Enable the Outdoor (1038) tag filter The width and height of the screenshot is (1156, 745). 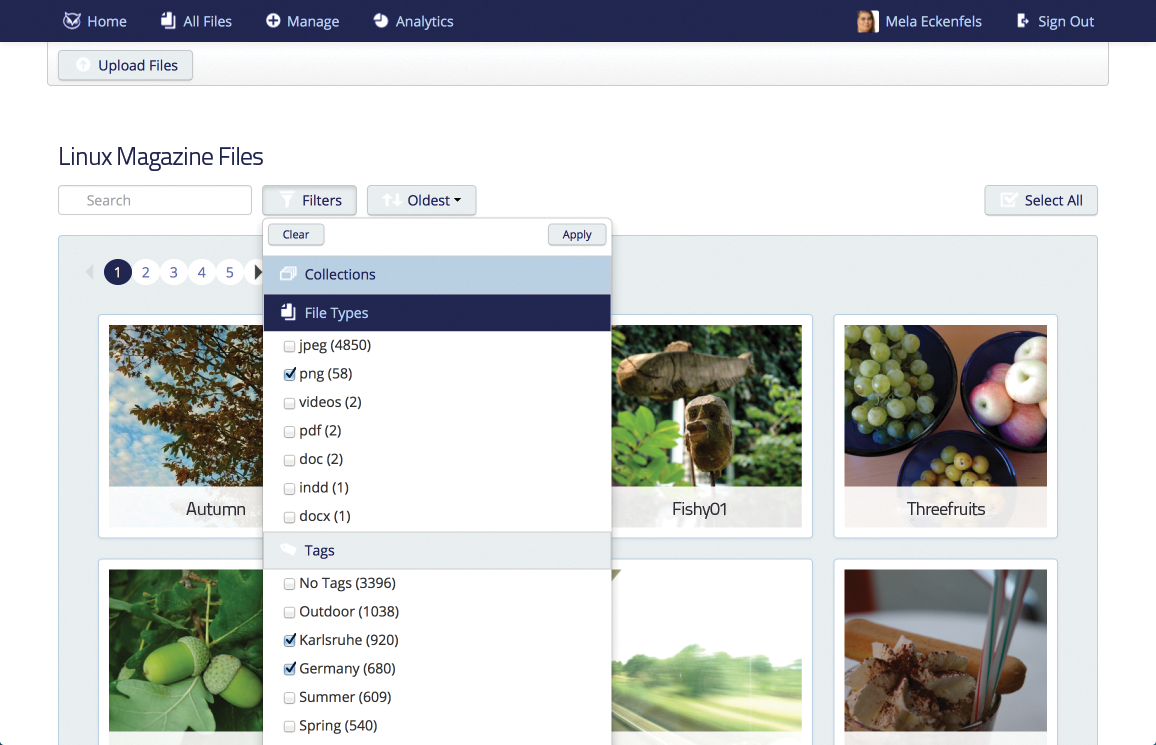click(289, 612)
